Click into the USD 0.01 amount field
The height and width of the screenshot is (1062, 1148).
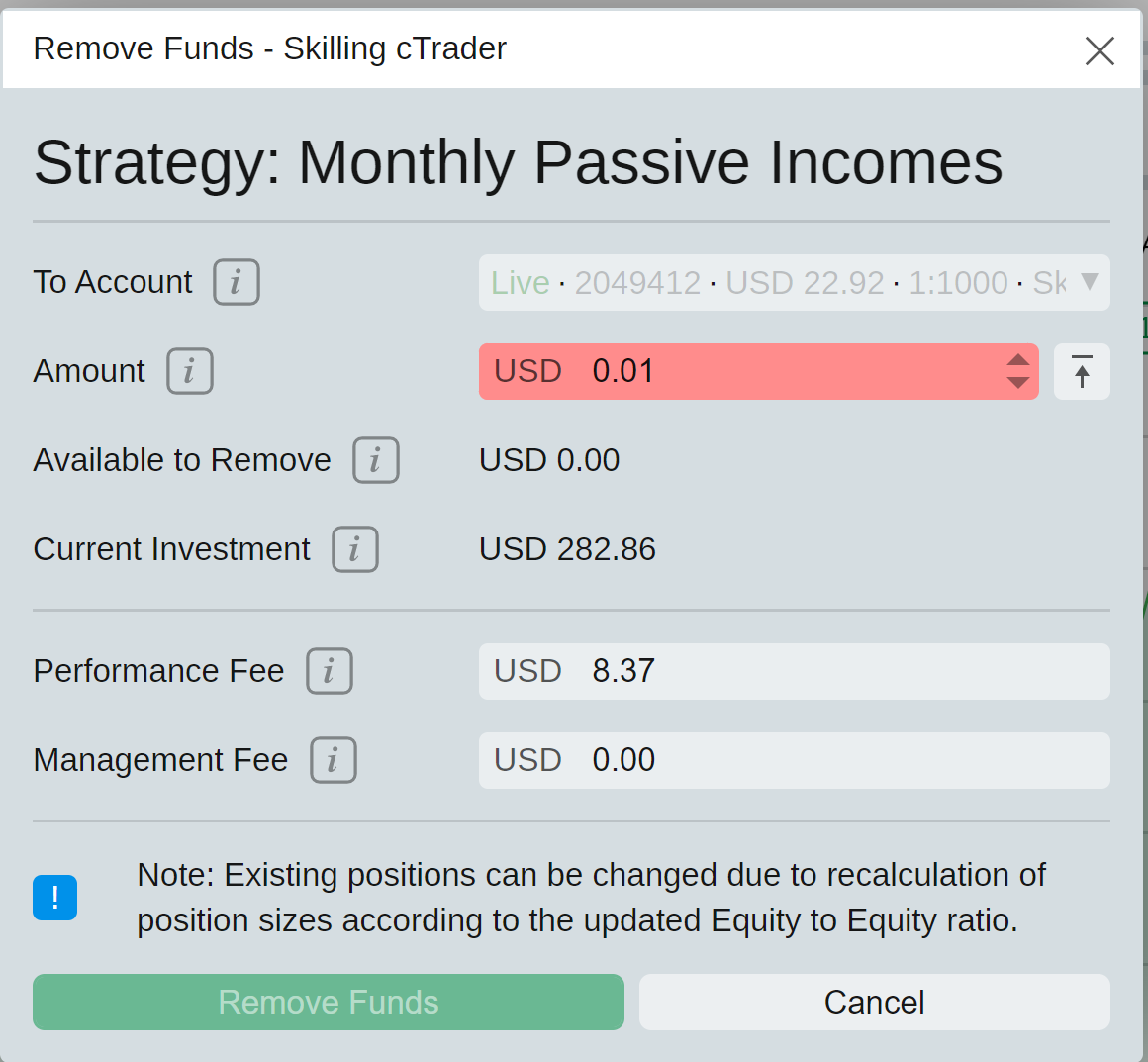(758, 371)
